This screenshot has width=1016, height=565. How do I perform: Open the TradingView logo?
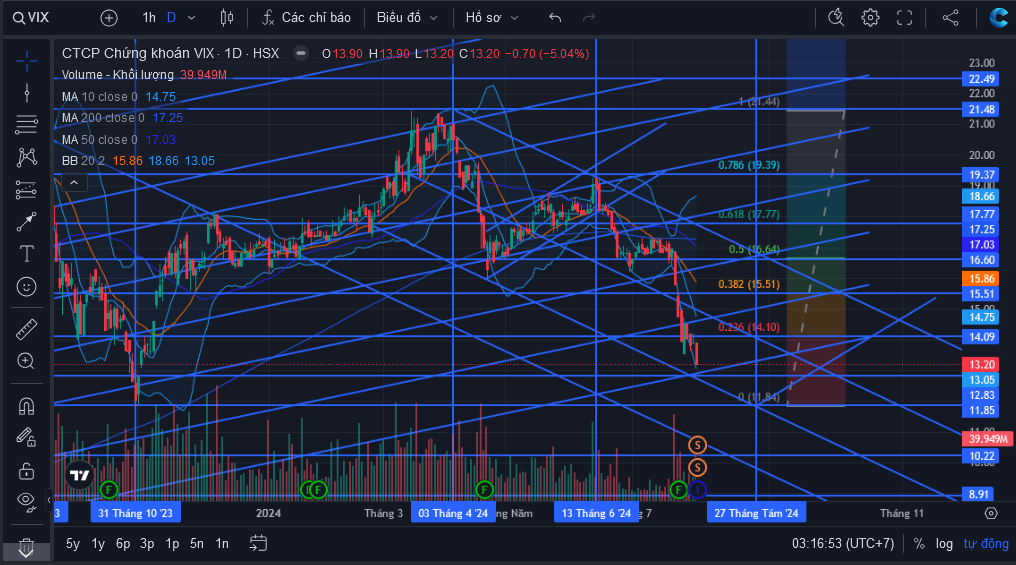pos(80,476)
